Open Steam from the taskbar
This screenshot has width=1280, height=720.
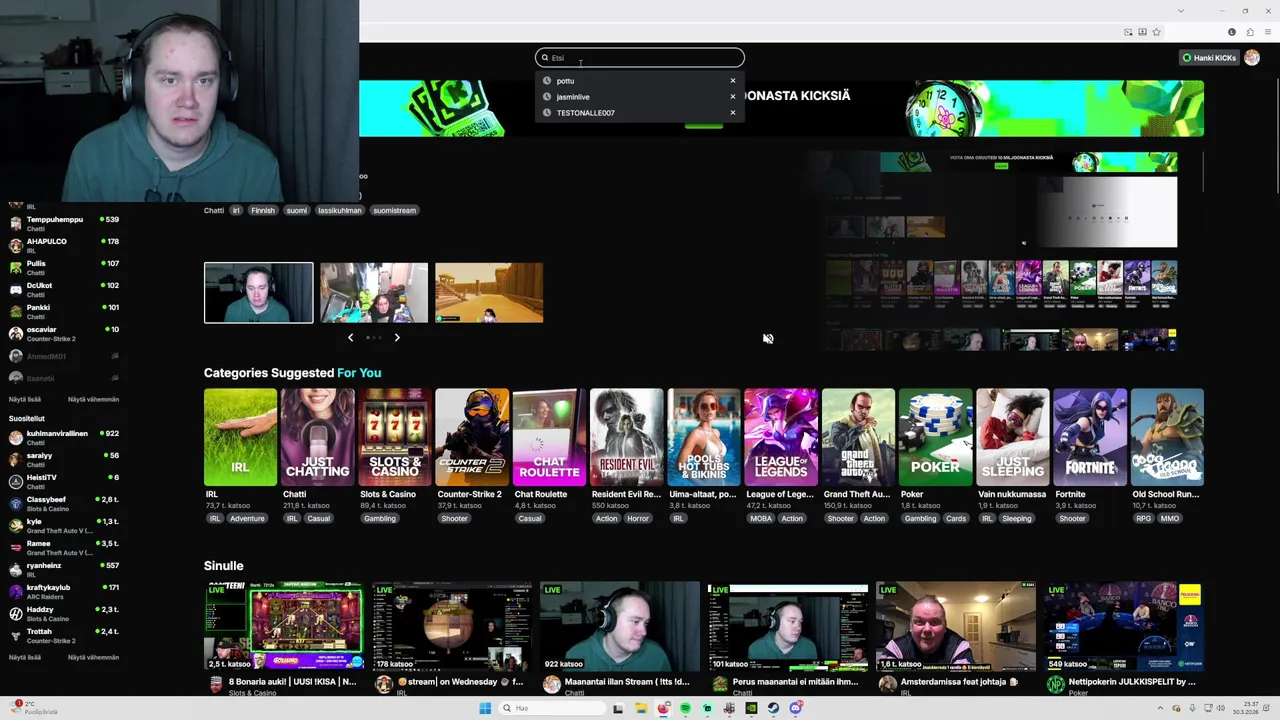pyautogui.click(x=773, y=708)
